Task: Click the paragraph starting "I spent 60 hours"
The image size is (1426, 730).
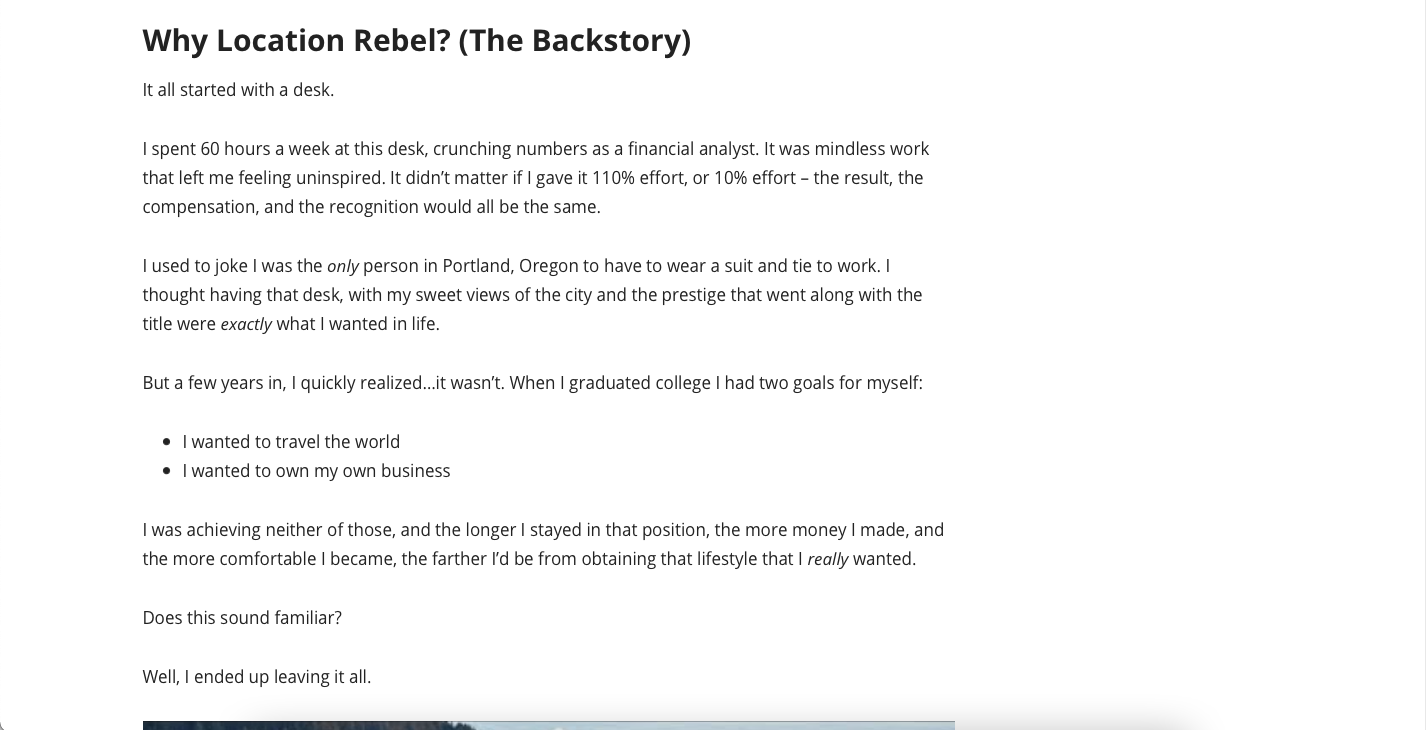Action: 535,178
